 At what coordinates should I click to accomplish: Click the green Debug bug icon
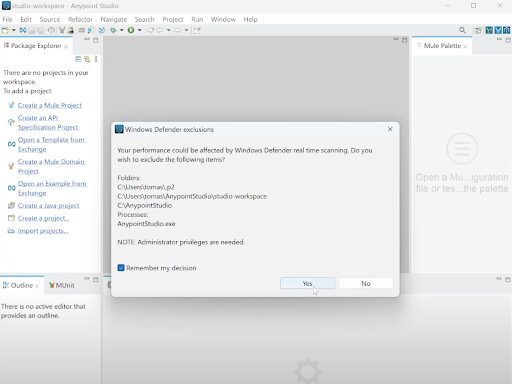coord(113,30)
